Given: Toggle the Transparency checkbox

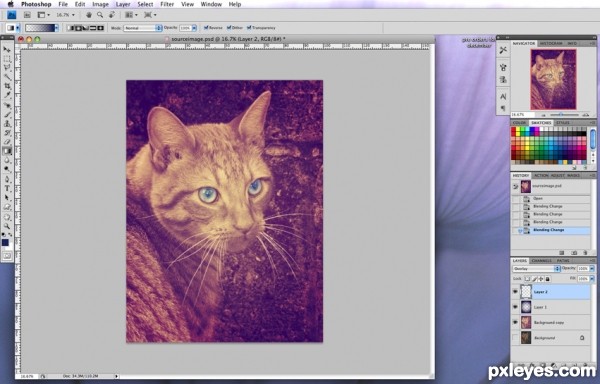Looking at the screenshot, I should point(249,28).
